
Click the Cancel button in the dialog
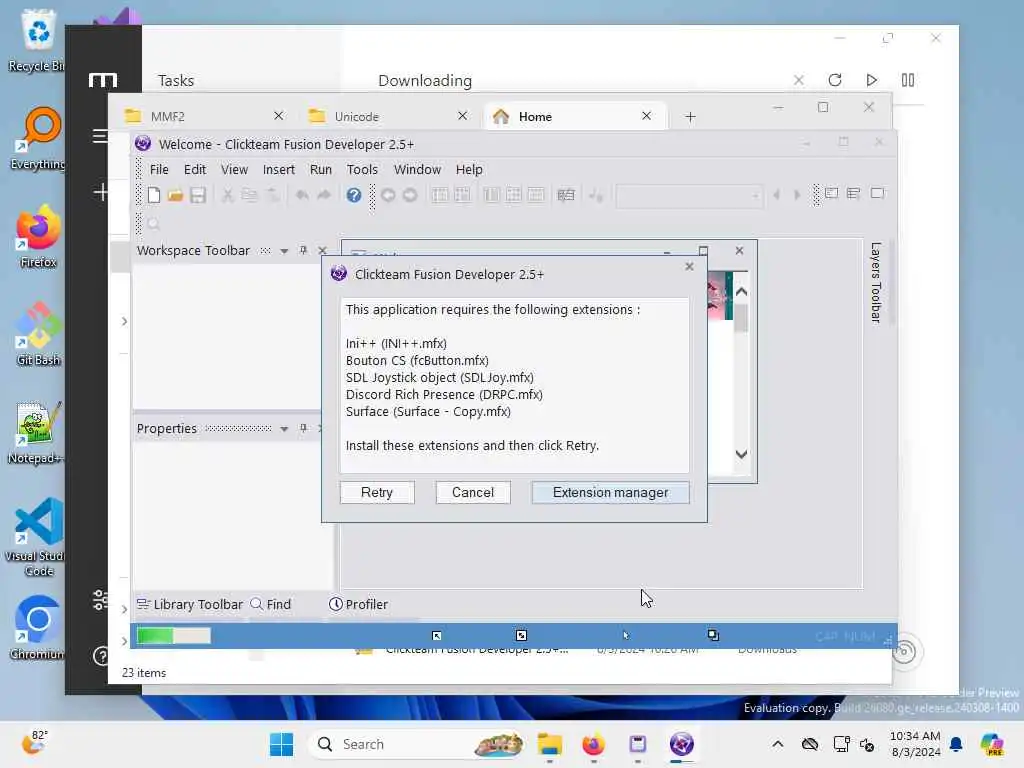[473, 492]
